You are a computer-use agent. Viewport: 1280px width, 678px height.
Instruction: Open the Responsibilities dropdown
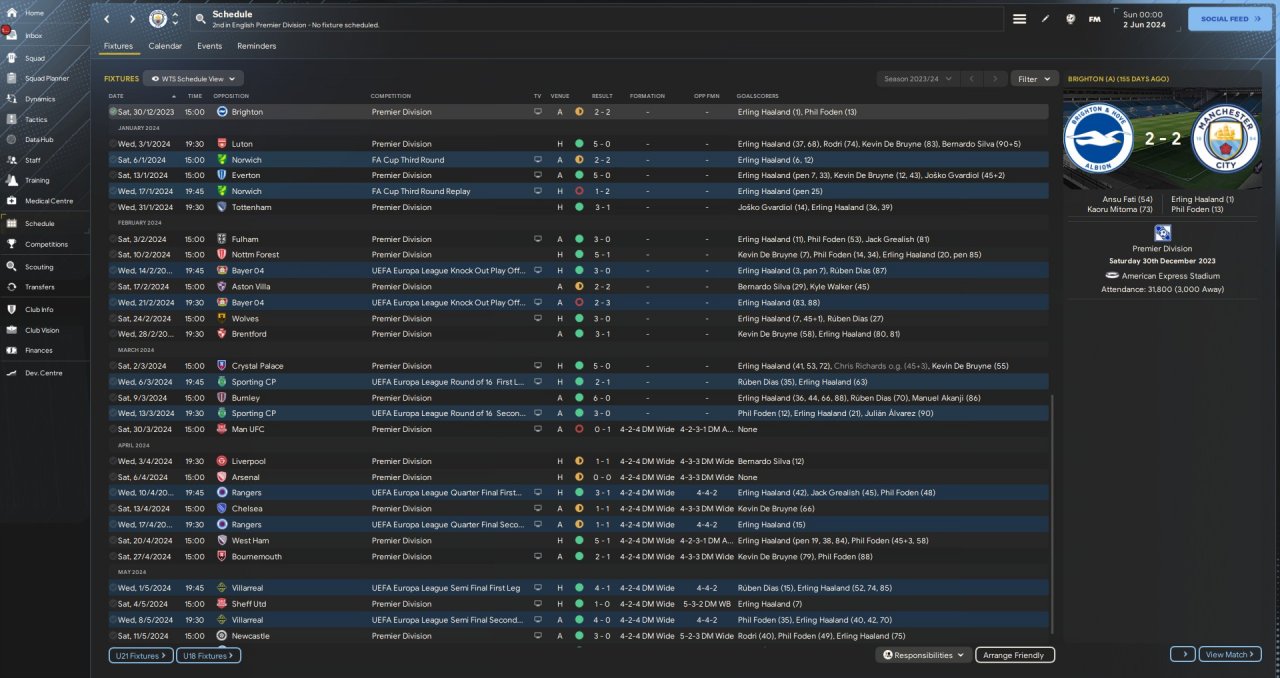[924, 655]
